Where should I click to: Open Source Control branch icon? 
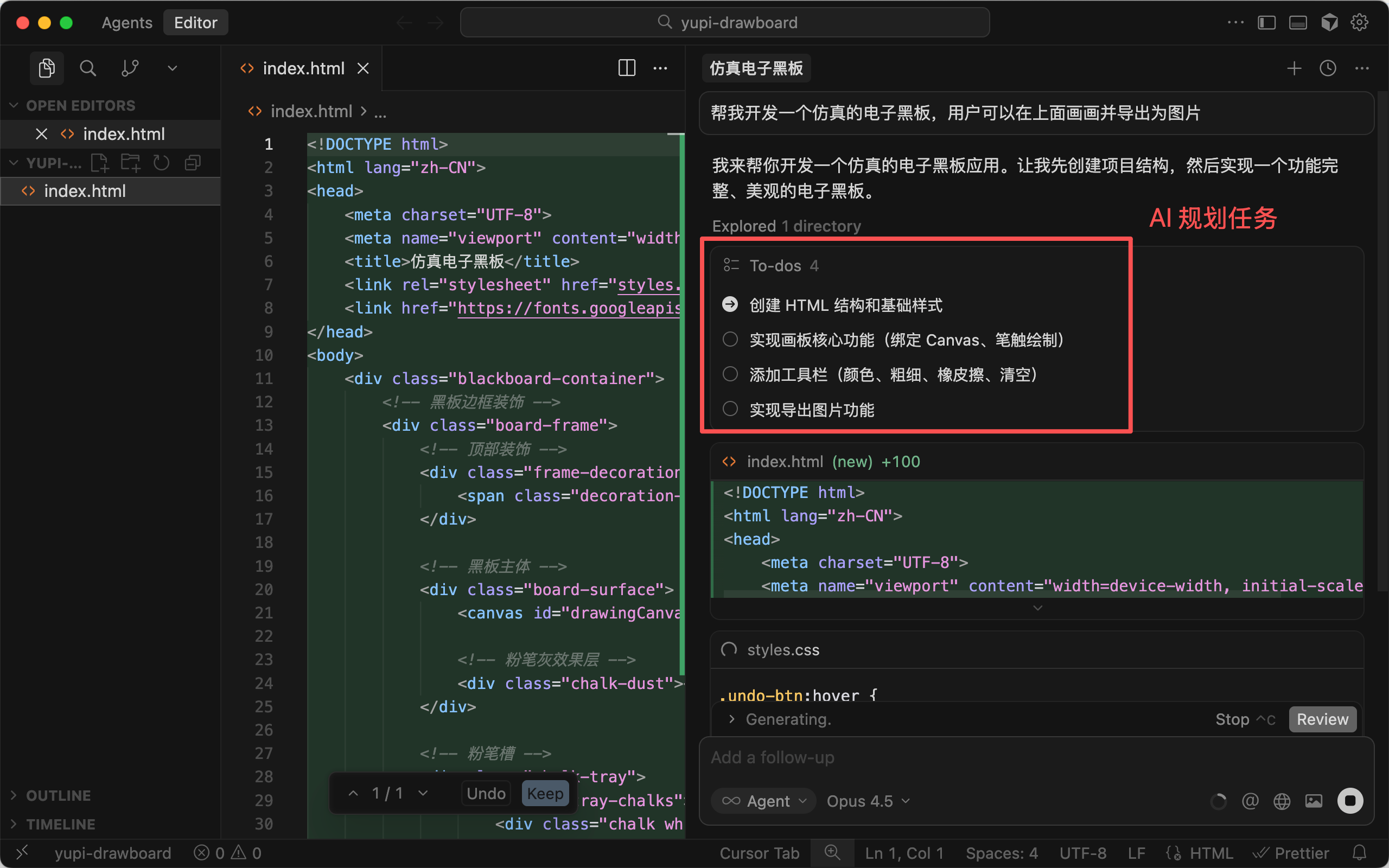coord(130,68)
